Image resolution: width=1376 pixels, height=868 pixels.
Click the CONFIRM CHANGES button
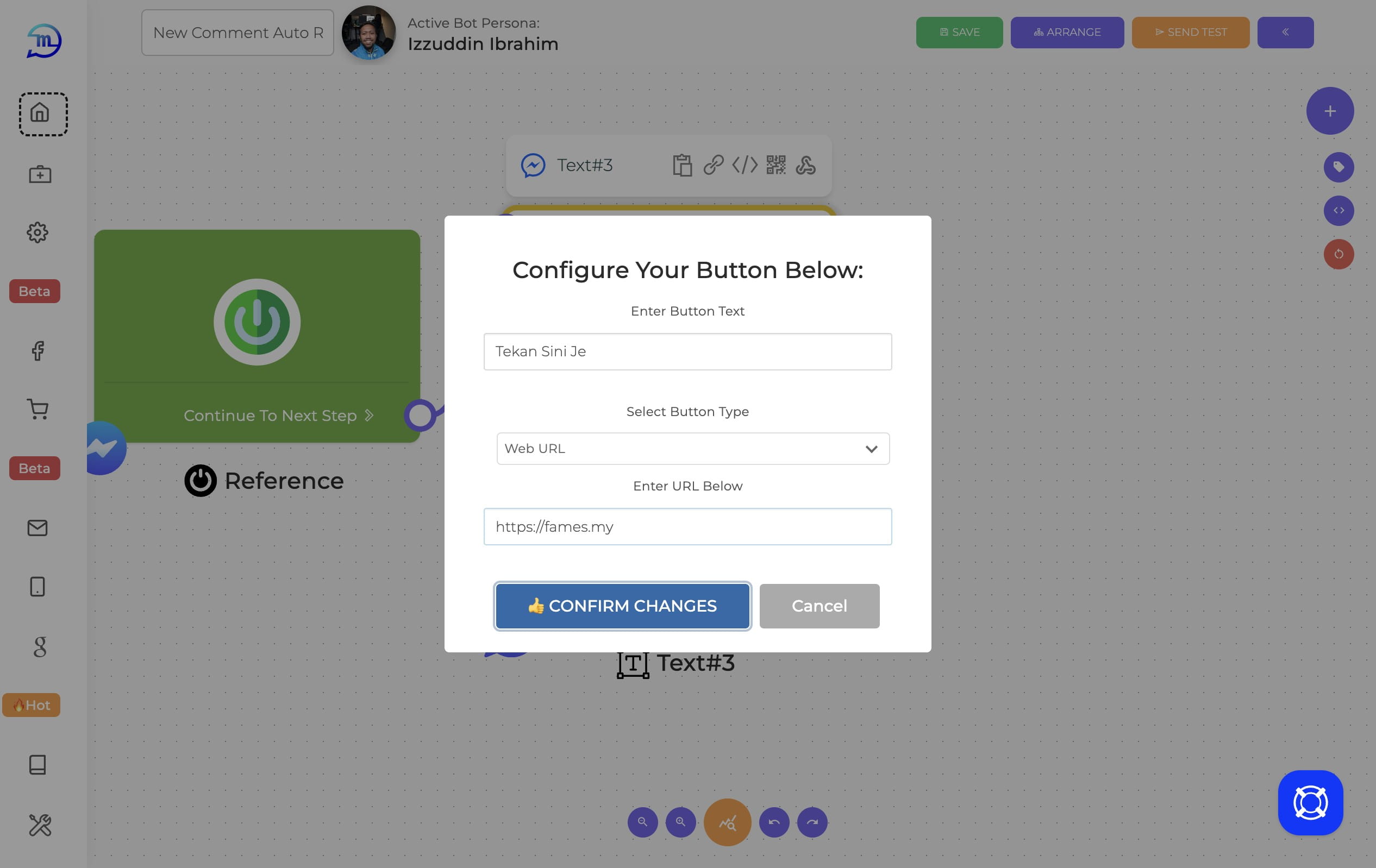coord(623,606)
